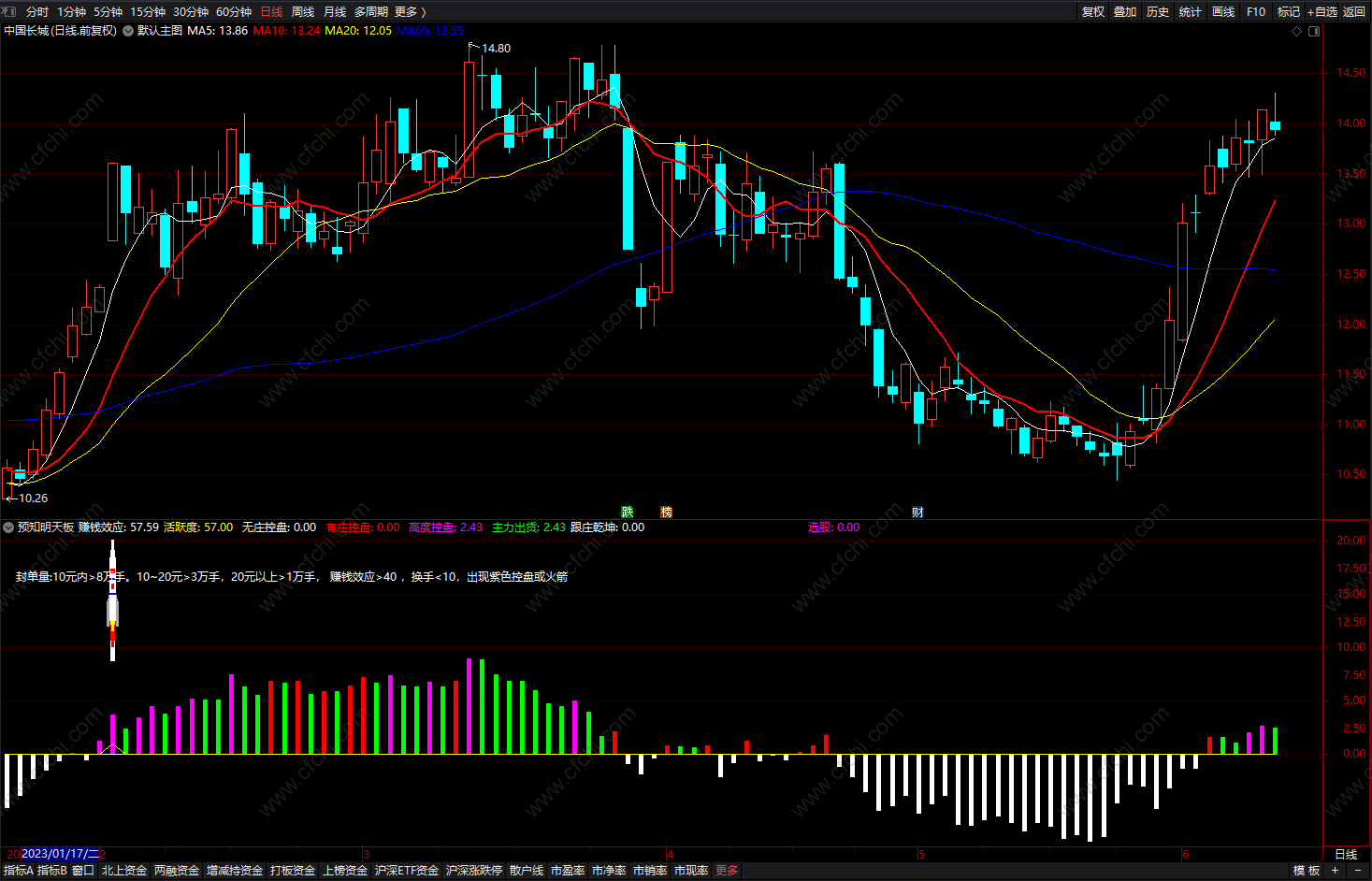Switch to the 月线 monthly chart

(335, 11)
